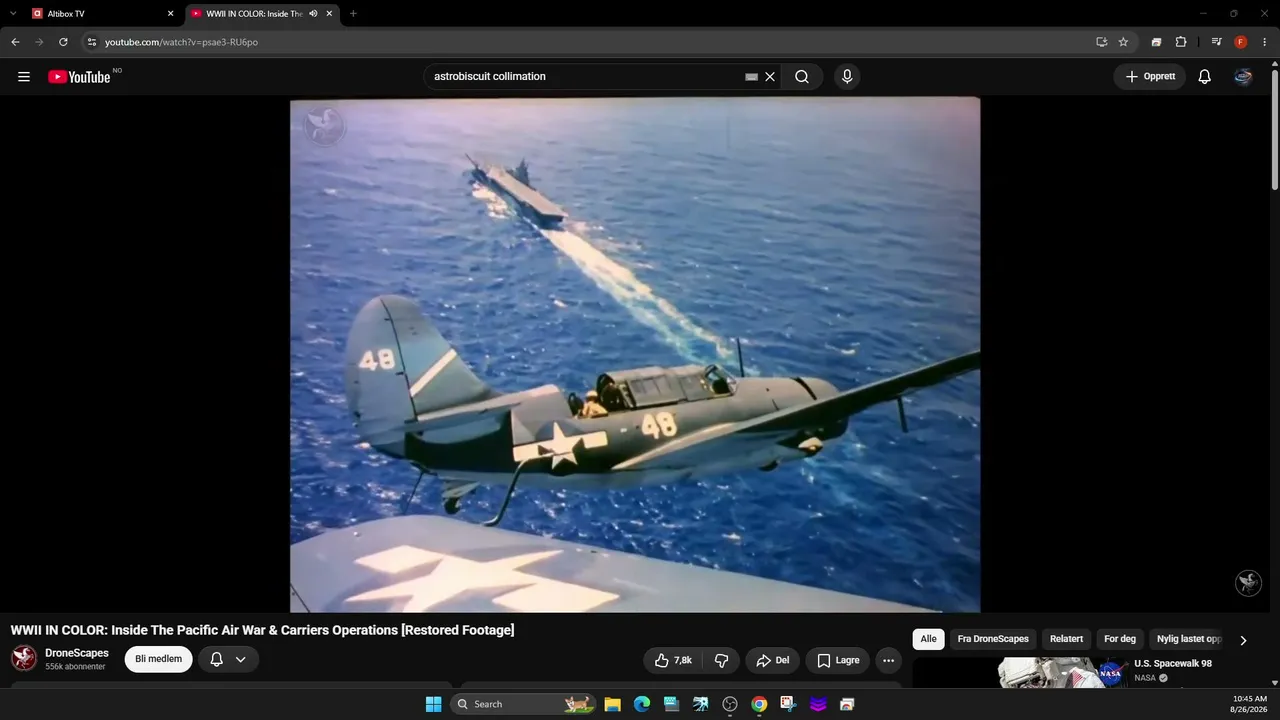Open Google Chrome from the taskbar
The height and width of the screenshot is (720, 1280).
759,704
